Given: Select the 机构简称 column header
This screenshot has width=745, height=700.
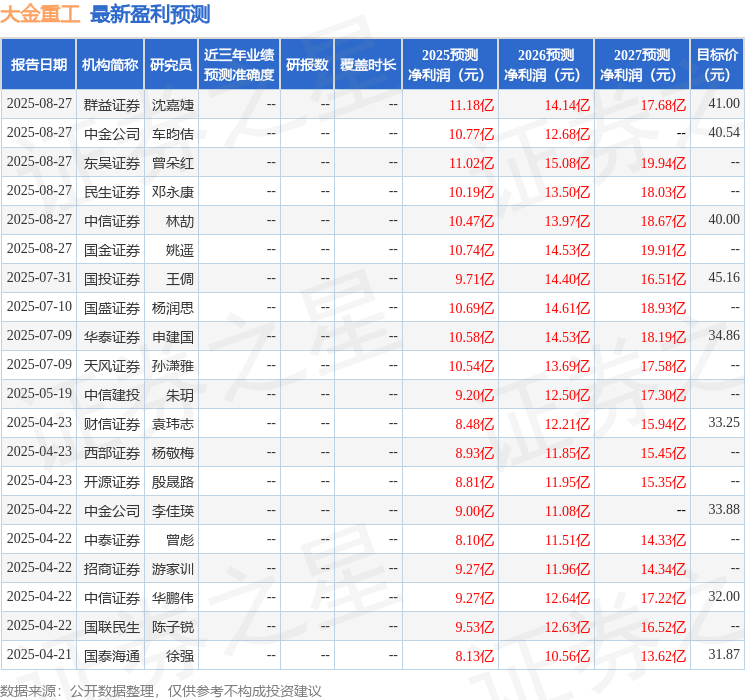Looking at the screenshot, I should tap(110, 65).
